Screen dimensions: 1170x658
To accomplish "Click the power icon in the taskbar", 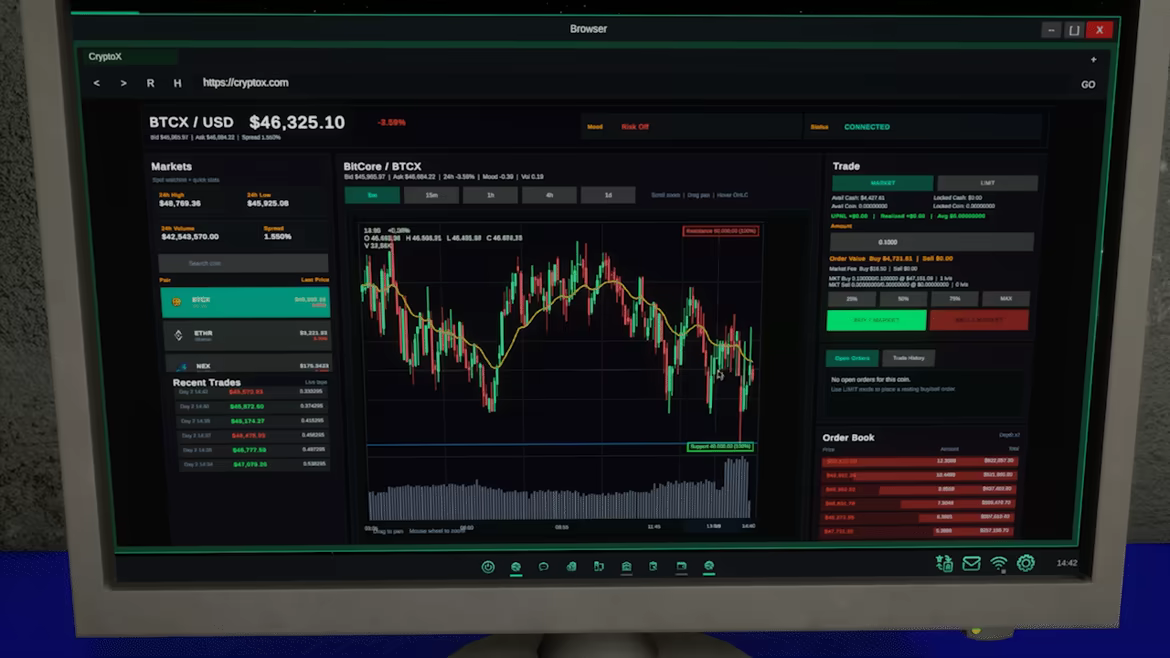I will tap(488, 567).
